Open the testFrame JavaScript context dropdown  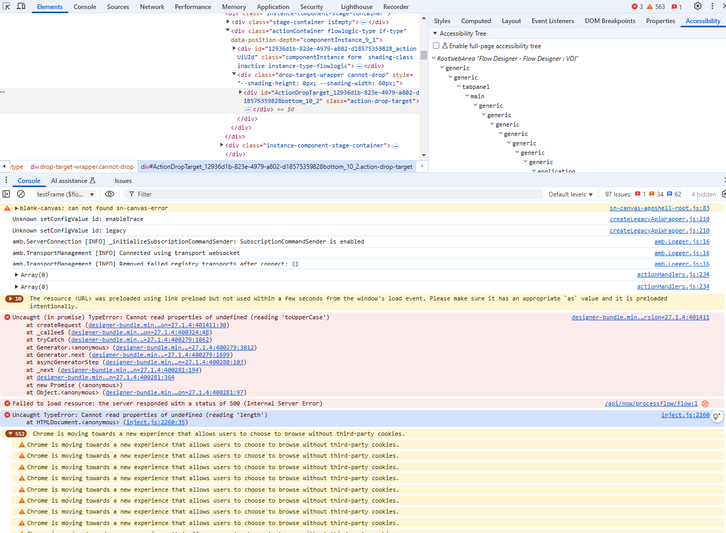point(65,194)
